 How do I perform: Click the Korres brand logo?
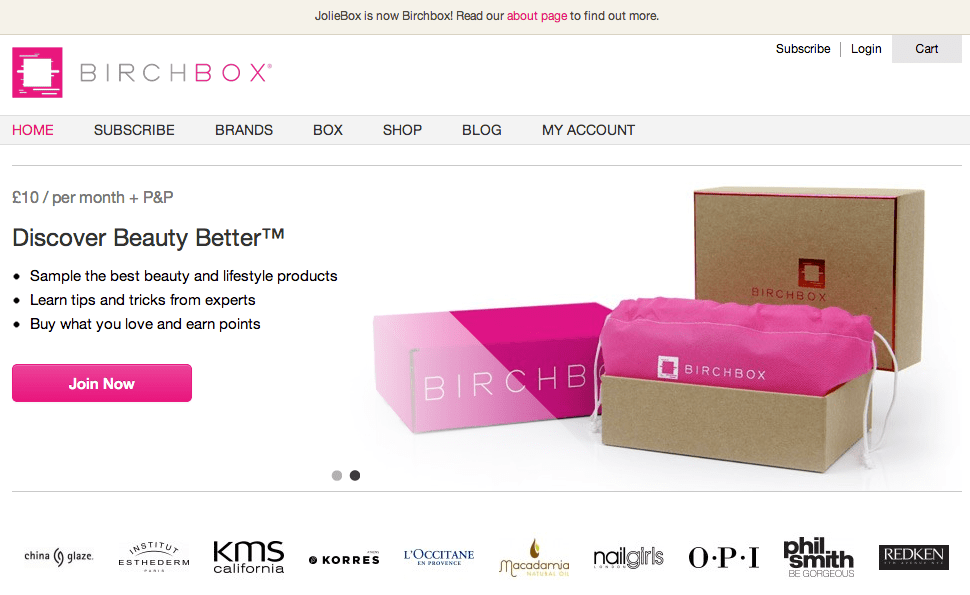coord(344,559)
